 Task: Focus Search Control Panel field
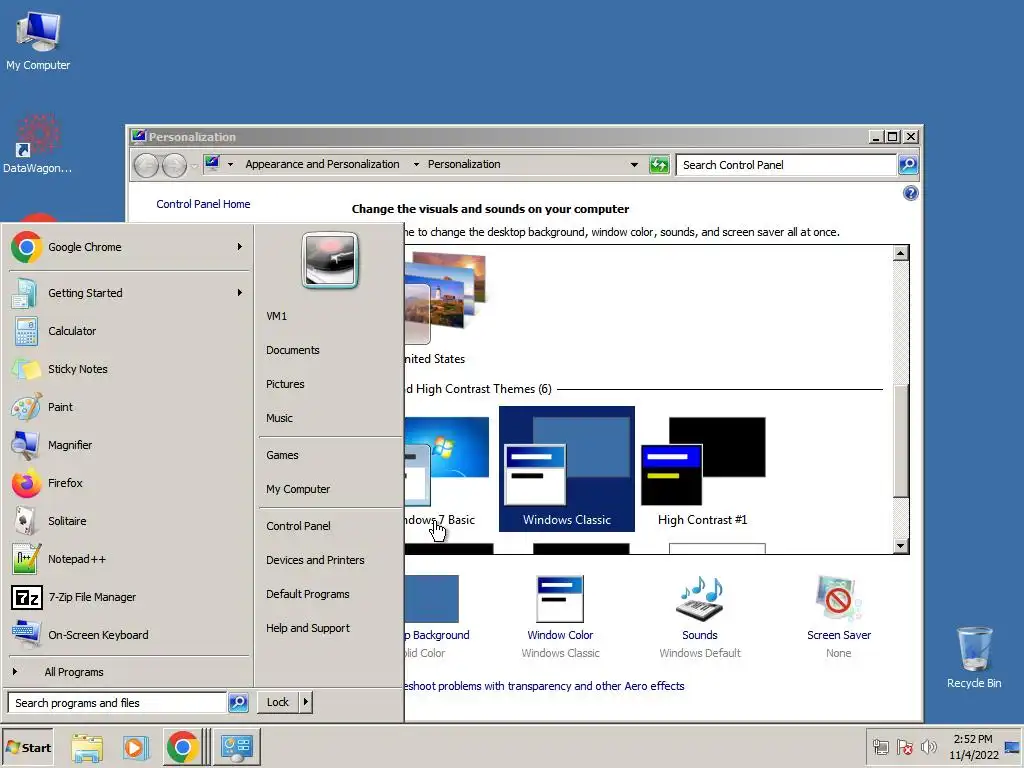786,165
